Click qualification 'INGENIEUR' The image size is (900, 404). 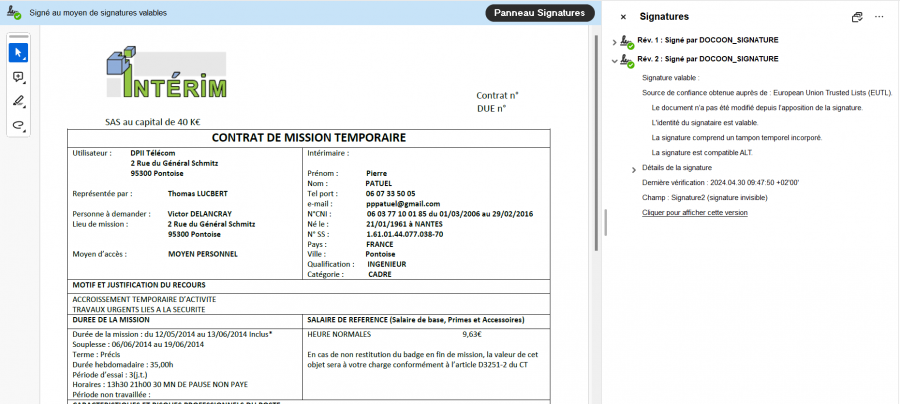(x=387, y=265)
